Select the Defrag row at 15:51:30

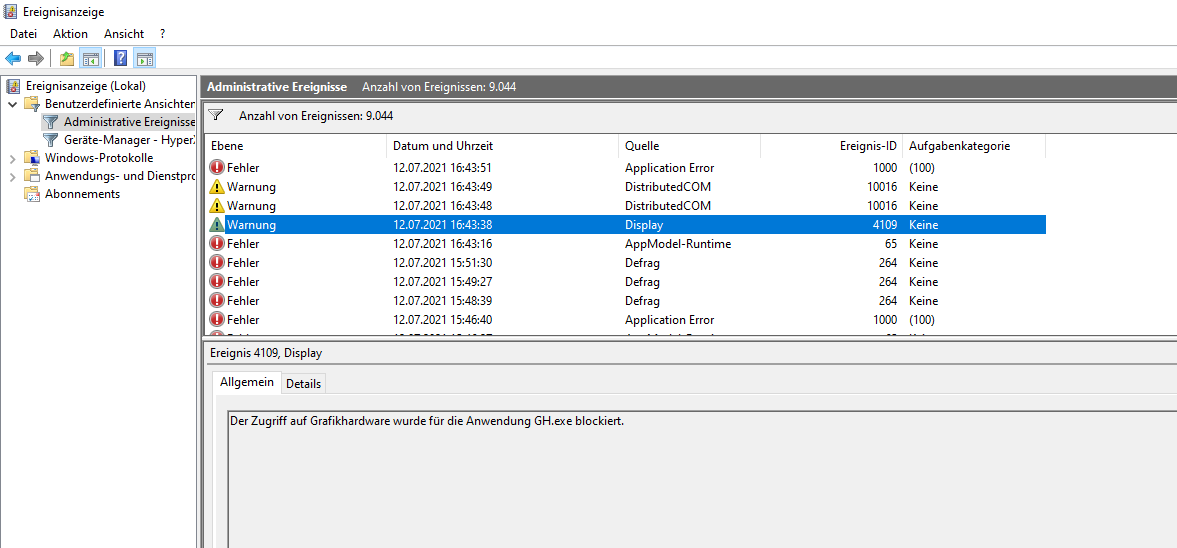click(x=625, y=263)
